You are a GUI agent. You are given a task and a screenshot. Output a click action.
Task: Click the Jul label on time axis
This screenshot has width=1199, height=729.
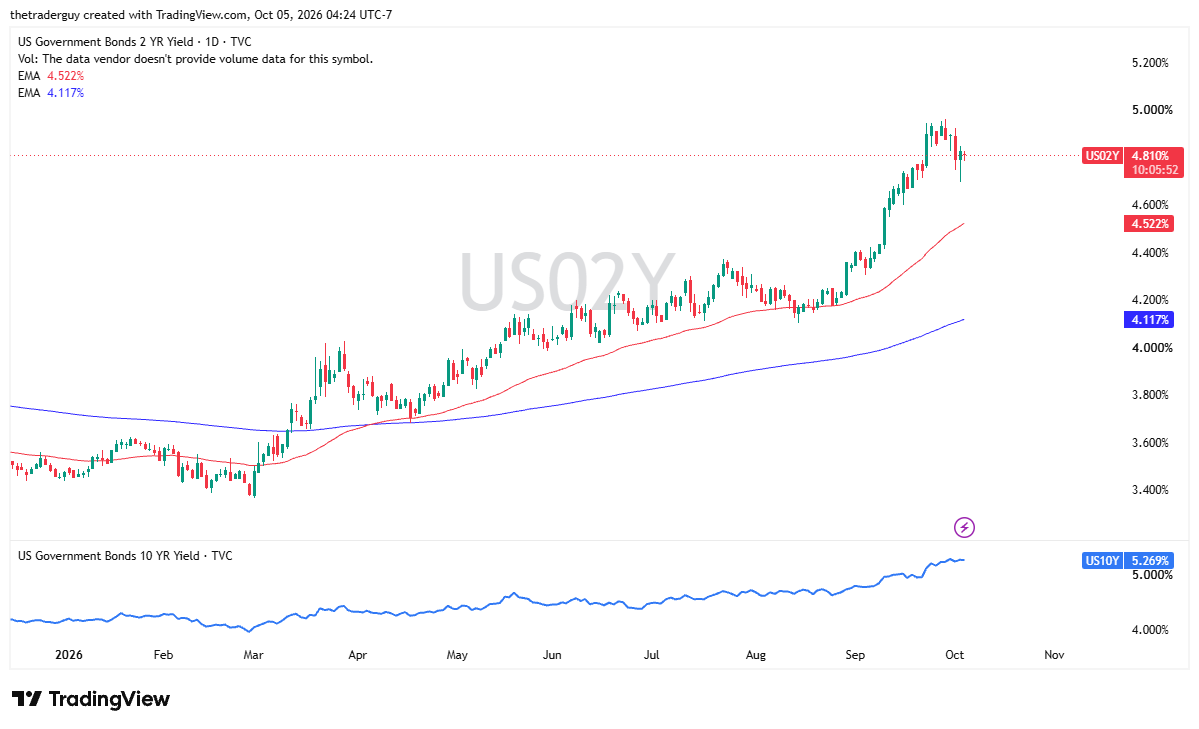[651, 655]
